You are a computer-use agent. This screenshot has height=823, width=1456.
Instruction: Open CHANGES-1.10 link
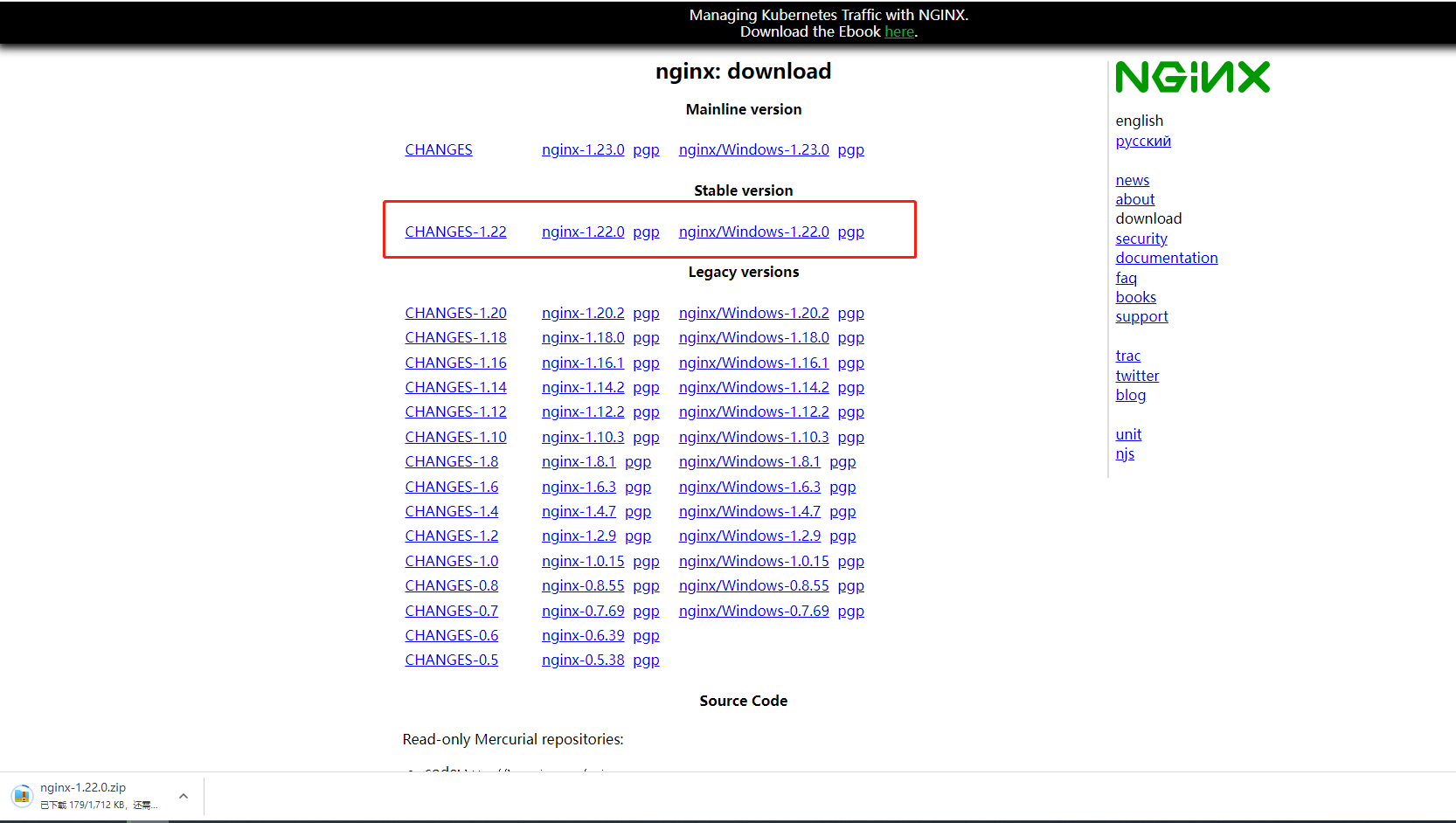455,437
